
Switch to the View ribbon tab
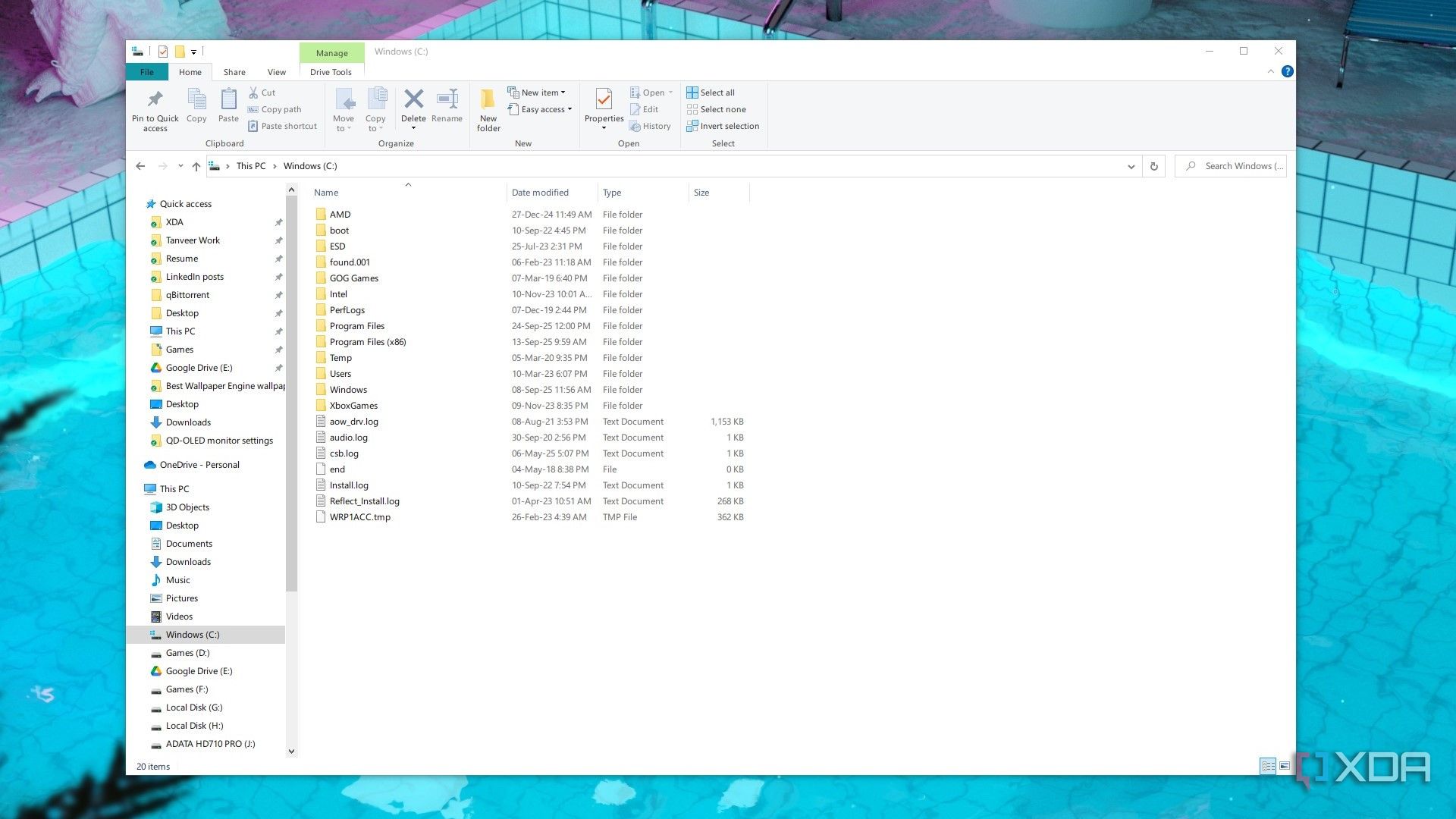point(277,72)
